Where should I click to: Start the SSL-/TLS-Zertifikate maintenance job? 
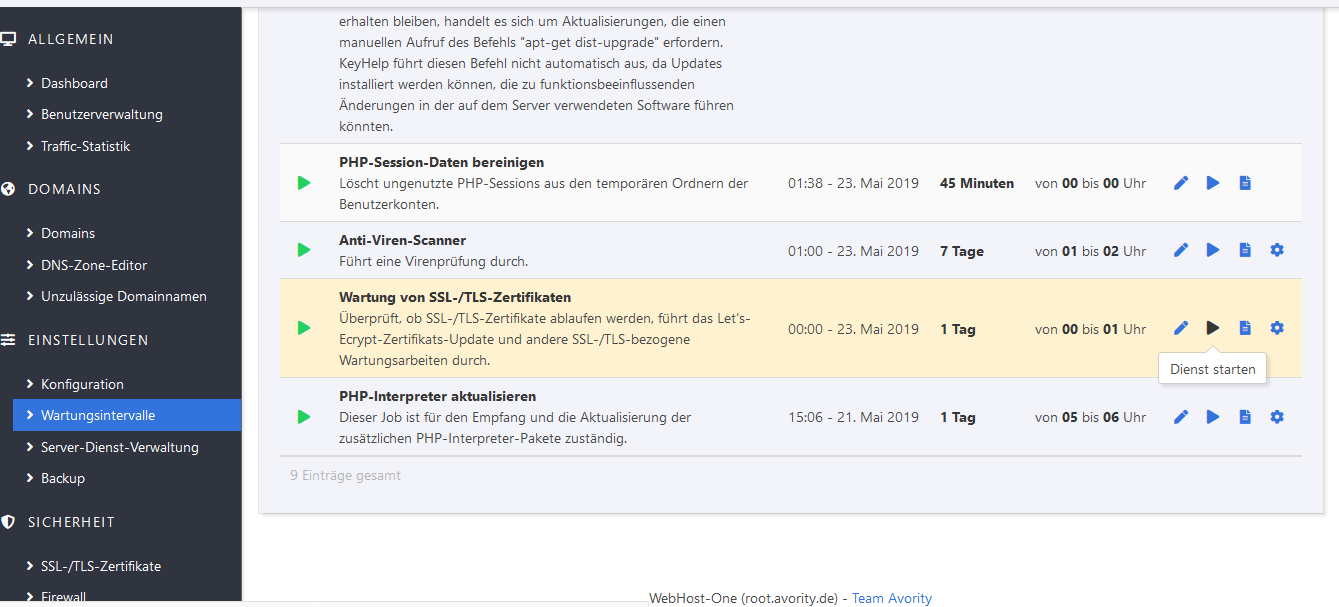click(1213, 328)
